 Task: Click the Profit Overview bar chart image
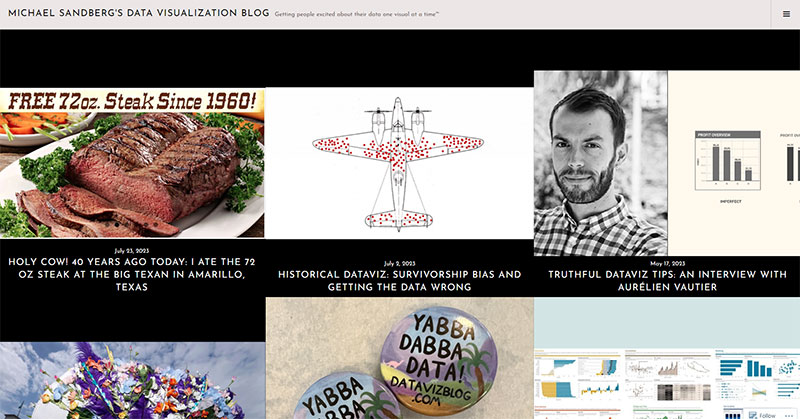click(734, 163)
